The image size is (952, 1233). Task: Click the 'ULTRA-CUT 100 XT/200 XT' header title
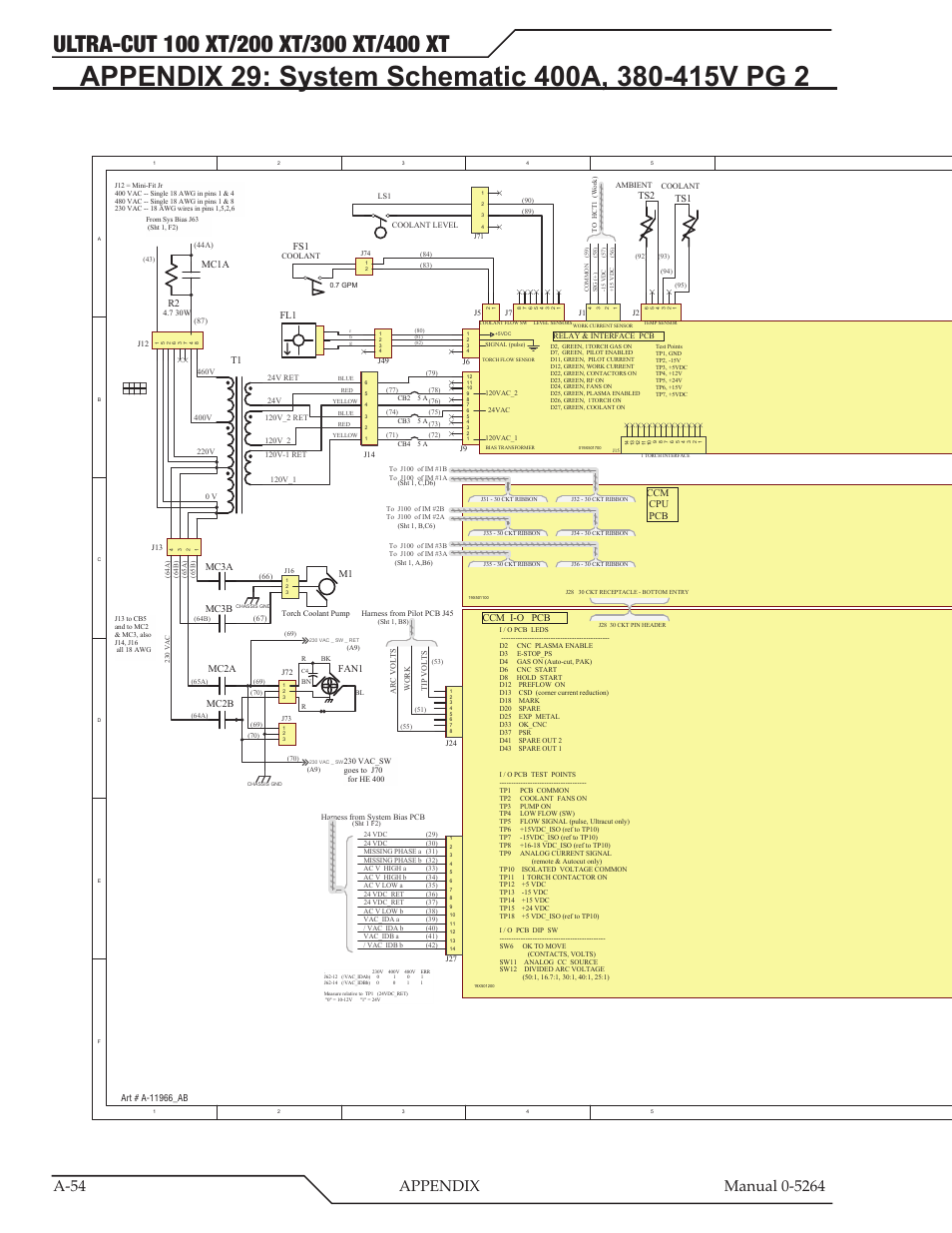click(250, 44)
